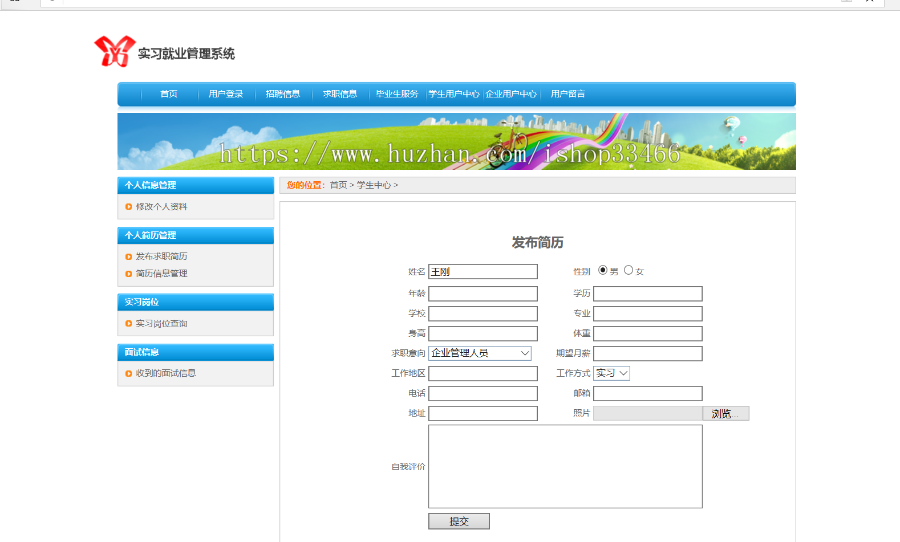
Task: Open the 发布求职简历 sidebar link
Action: click(x=161, y=257)
